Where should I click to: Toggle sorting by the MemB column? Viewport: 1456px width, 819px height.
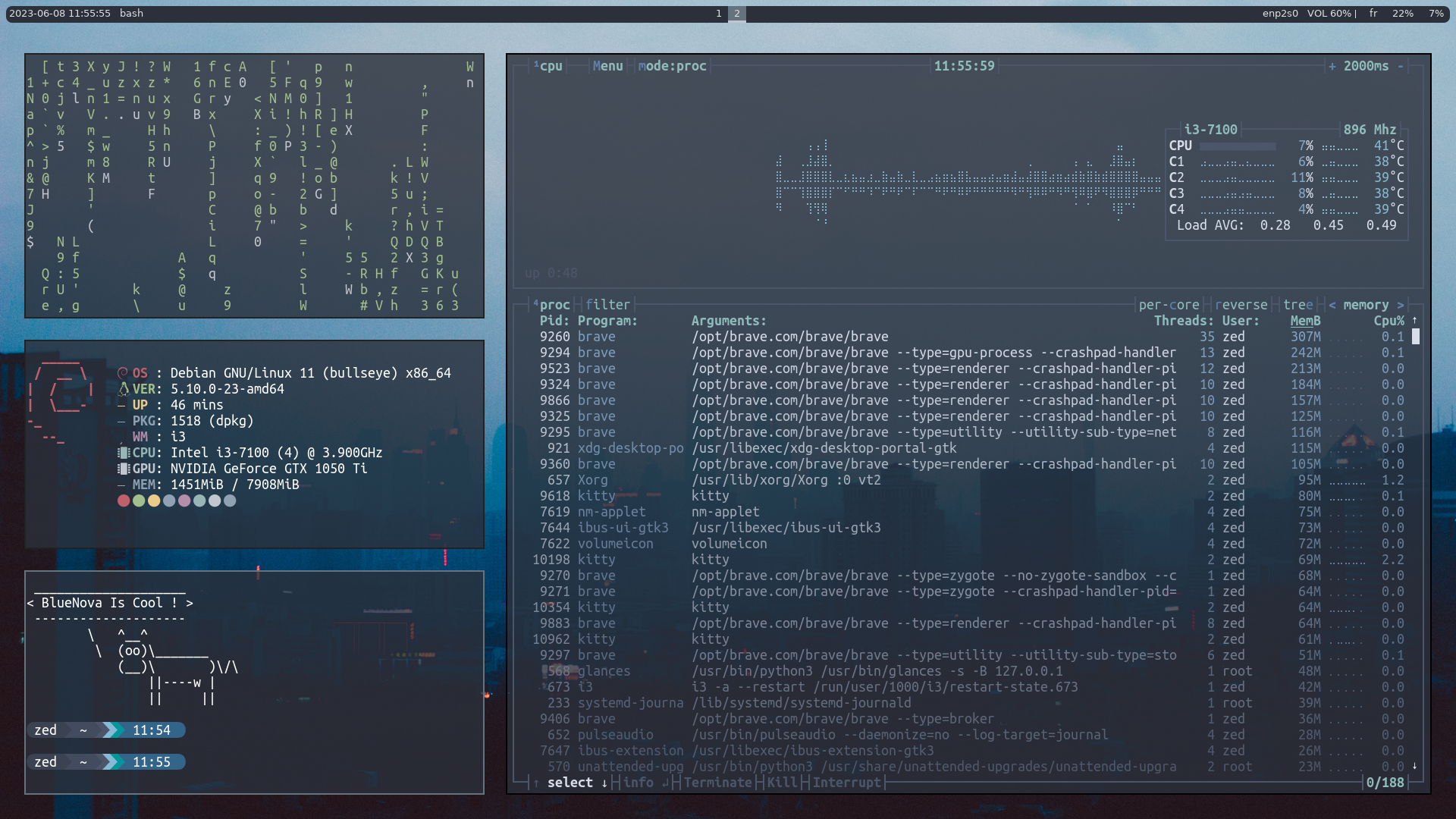click(1306, 321)
